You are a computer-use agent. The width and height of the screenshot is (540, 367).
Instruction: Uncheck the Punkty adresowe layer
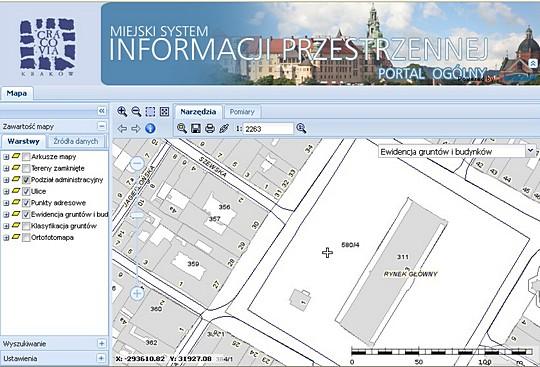[26, 203]
